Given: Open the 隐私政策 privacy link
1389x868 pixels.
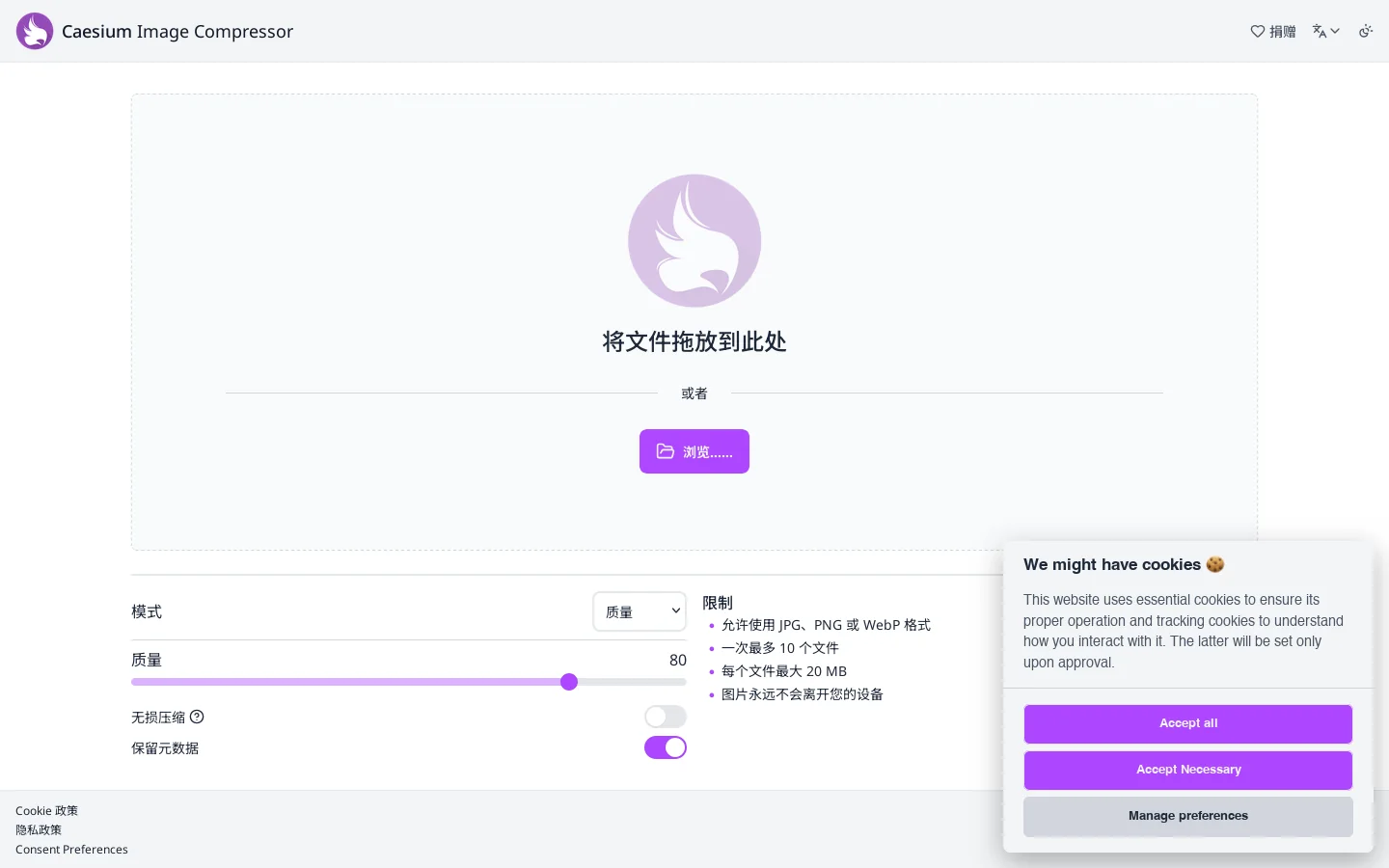Looking at the screenshot, I should [39, 830].
